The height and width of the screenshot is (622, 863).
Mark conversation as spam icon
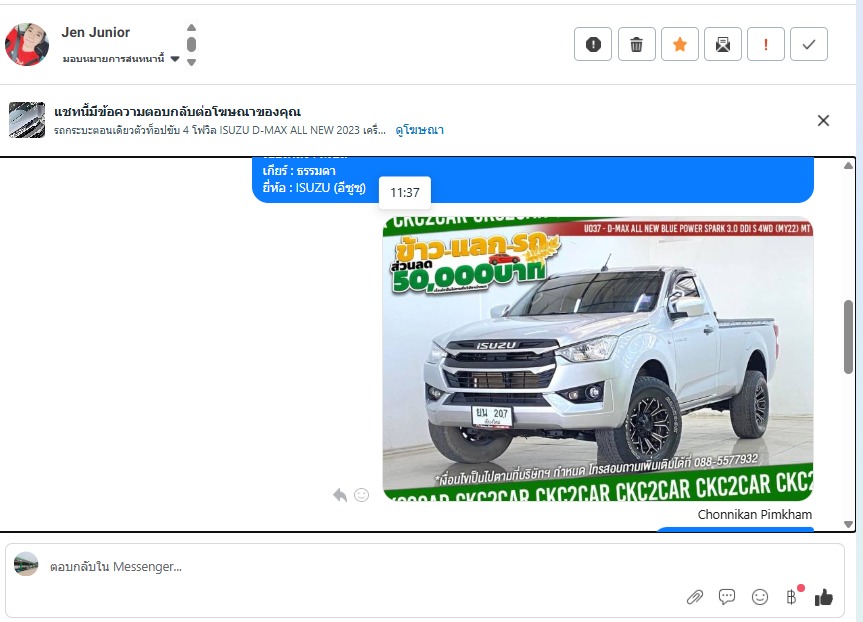click(593, 44)
